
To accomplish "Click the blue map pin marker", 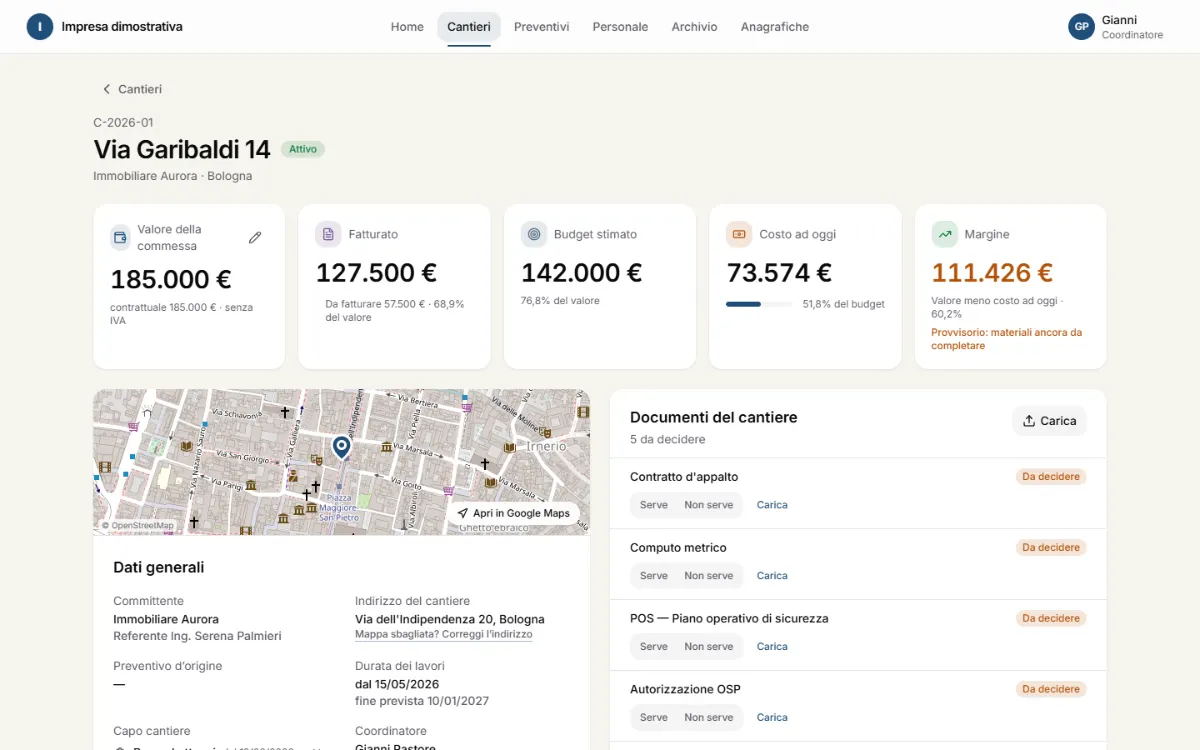I will pyautogui.click(x=342, y=447).
